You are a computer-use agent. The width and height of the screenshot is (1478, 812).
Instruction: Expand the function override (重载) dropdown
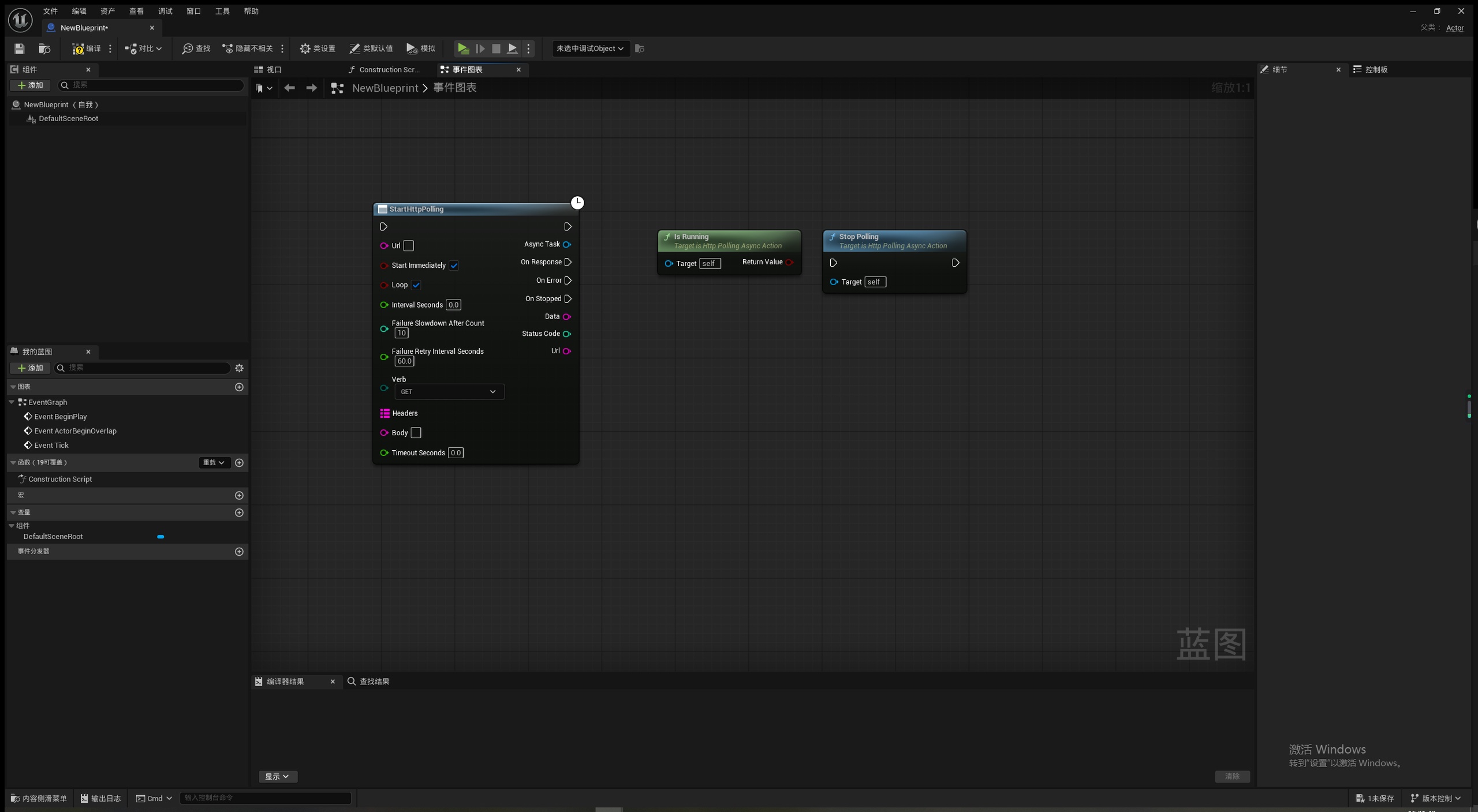tap(214, 462)
